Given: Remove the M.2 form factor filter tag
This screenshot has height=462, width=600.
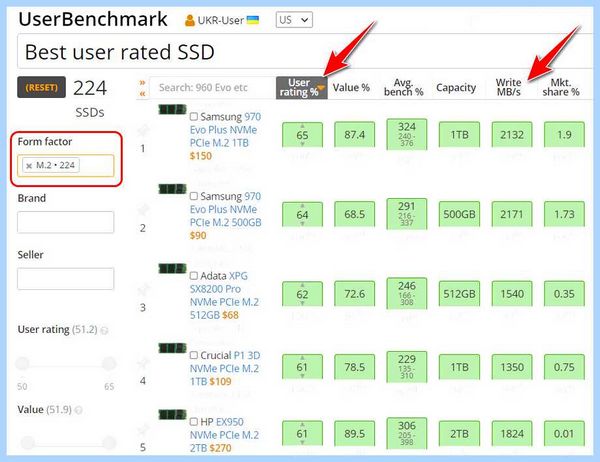Looking at the screenshot, I should (x=29, y=166).
